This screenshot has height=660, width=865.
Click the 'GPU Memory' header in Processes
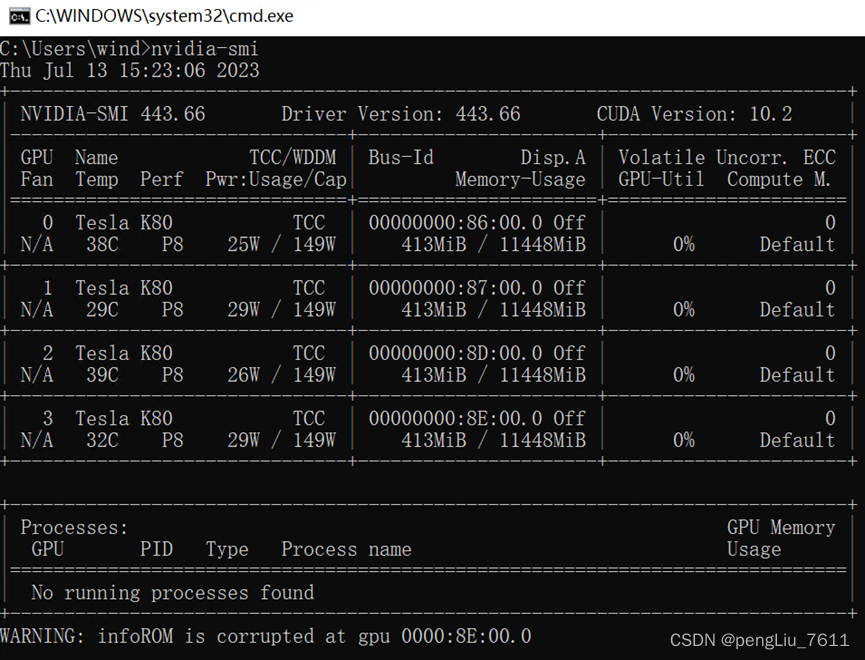click(x=781, y=528)
